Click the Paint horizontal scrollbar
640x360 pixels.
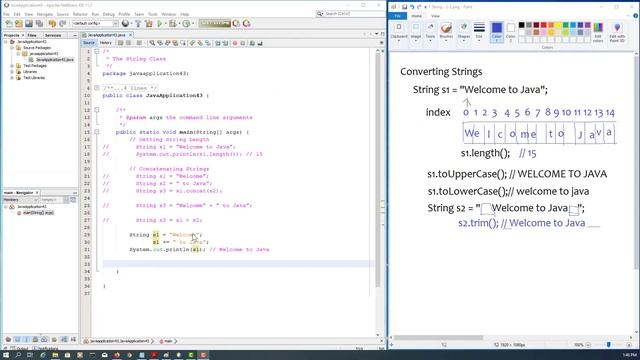coord(438,338)
